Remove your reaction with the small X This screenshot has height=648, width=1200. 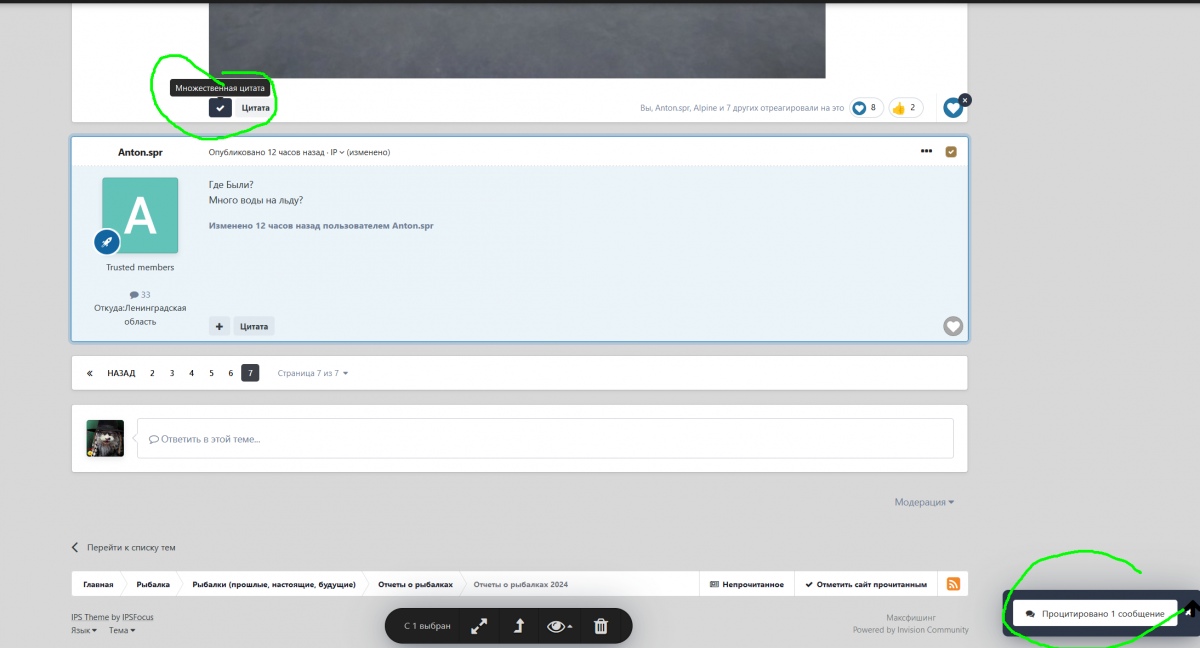pyautogui.click(x=964, y=100)
